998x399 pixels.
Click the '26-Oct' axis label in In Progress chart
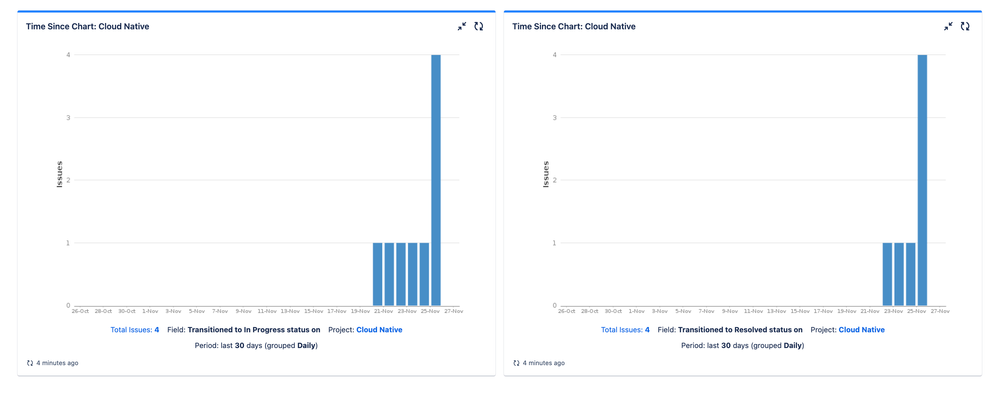pyautogui.click(x=80, y=311)
